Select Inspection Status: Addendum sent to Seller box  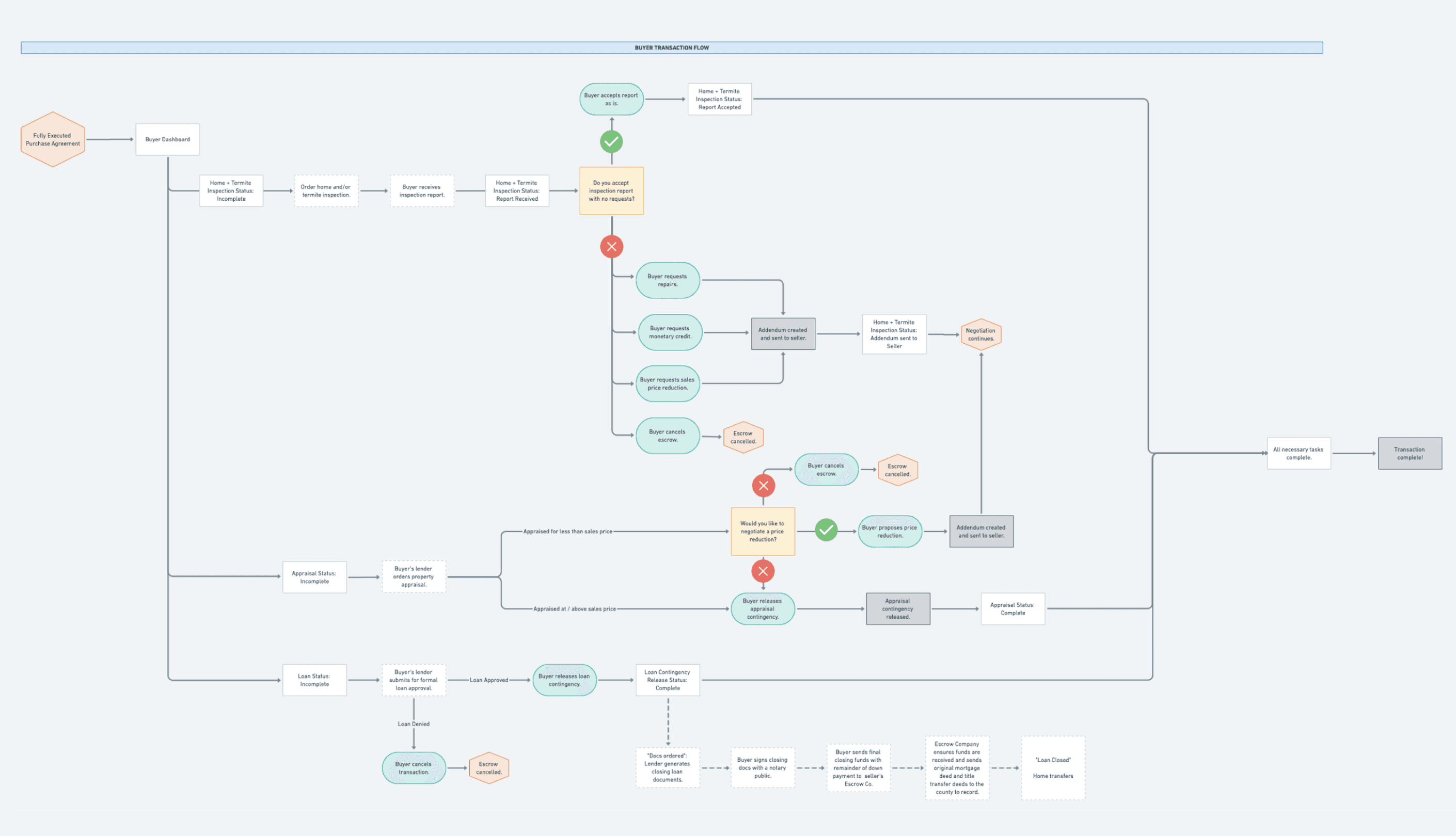pyautogui.click(x=894, y=333)
